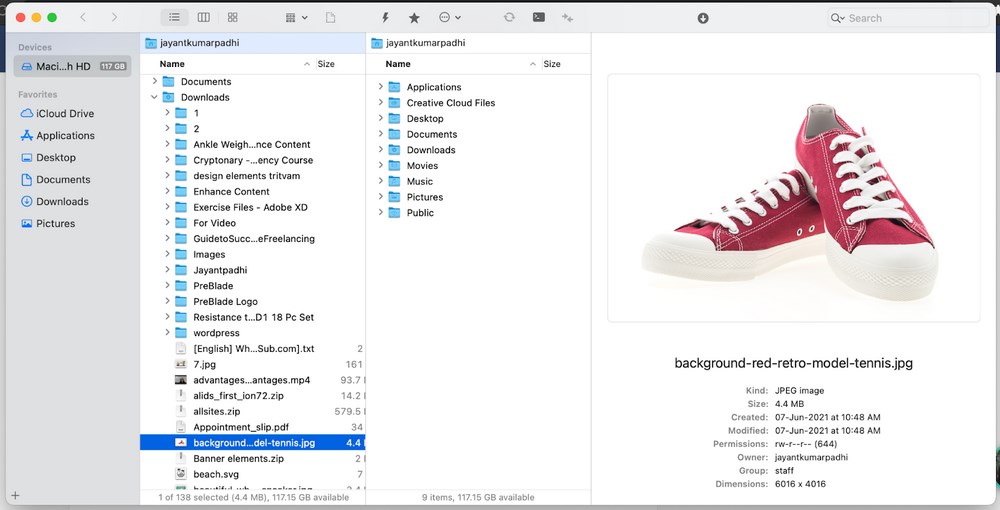Collapse the Downloads folder in left pane
This screenshot has width=1000, height=510.
tap(154, 98)
